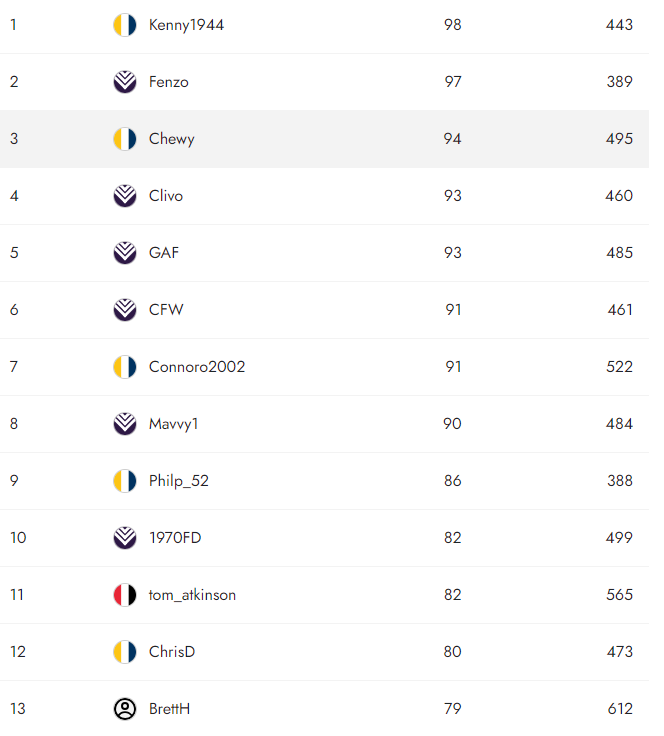
Task: Open tom_atkinson's profile name
Action: (x=192, y=595)
